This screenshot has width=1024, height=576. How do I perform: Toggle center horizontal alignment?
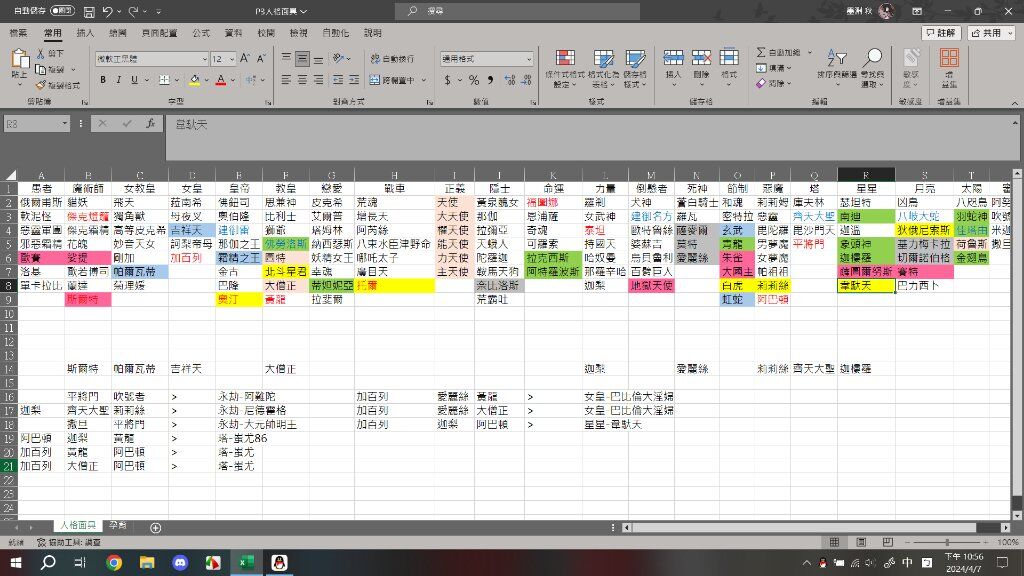(x=302, y=80)
